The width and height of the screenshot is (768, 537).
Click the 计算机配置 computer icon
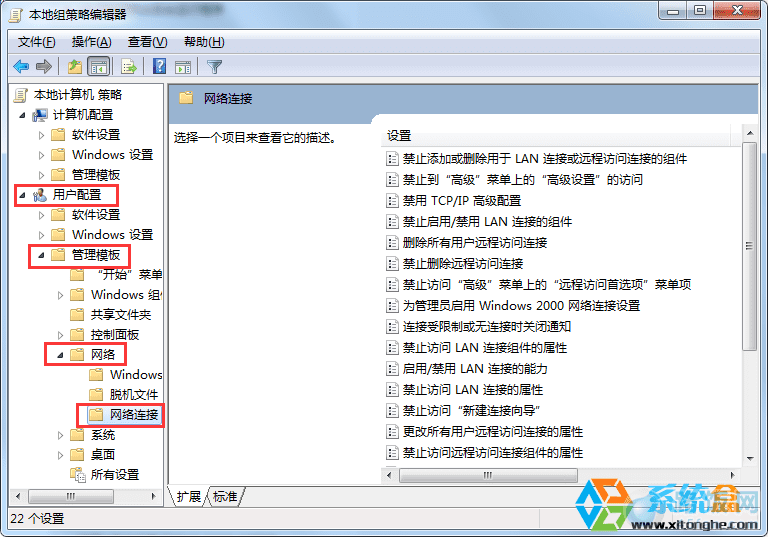tap(40, 115)
